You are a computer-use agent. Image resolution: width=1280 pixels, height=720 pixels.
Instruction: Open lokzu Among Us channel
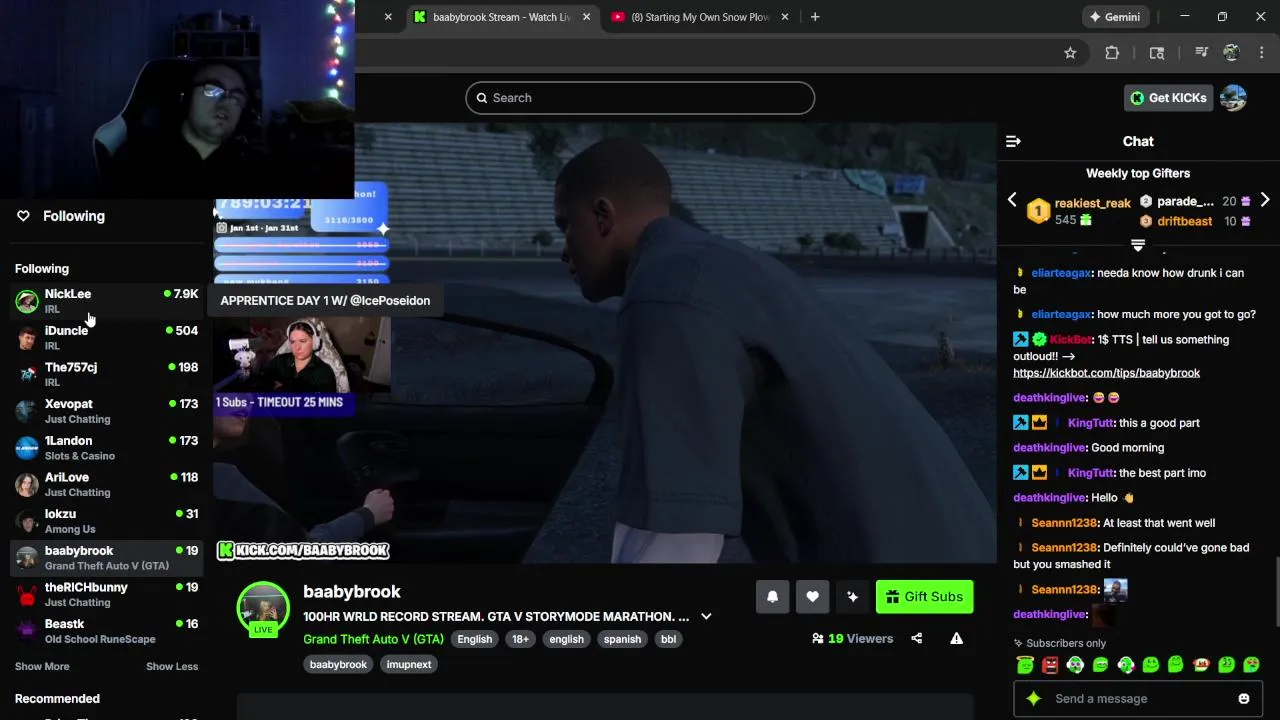[106, 521]
